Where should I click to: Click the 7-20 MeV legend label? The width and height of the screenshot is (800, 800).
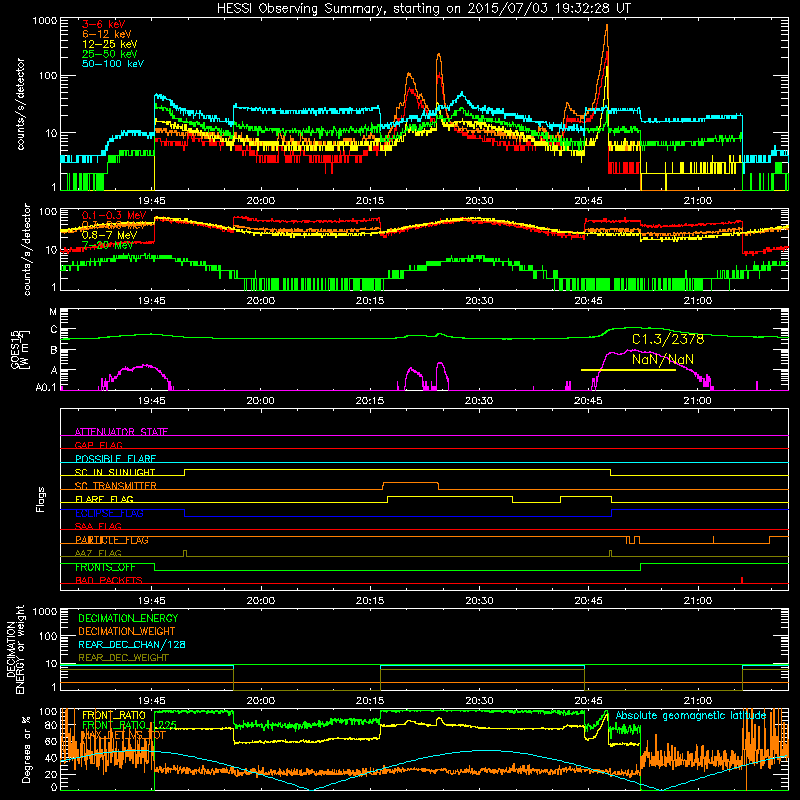point(107,245)
